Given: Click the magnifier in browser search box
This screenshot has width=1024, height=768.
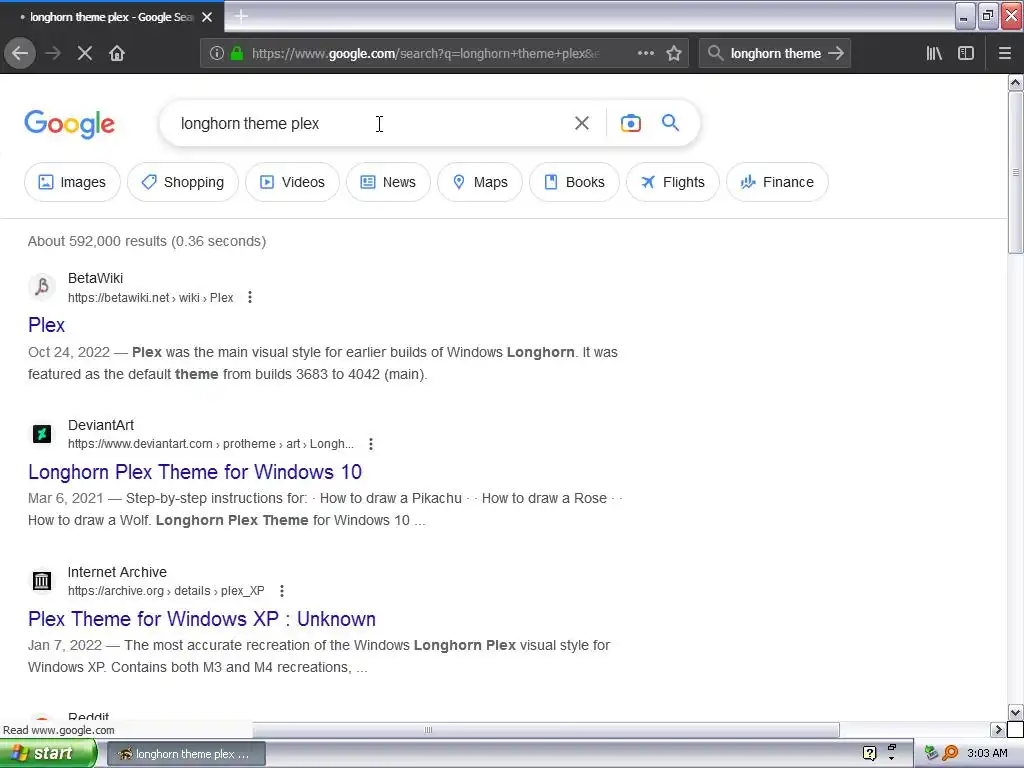Looking at the screenshot, I should (715, 53).
